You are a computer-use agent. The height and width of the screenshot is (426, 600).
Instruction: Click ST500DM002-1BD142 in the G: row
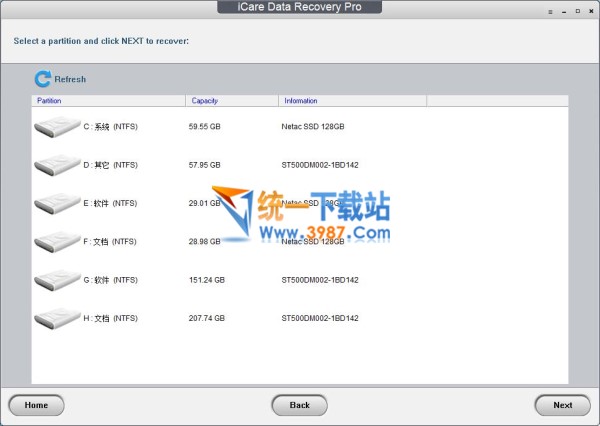pos(320,280)
